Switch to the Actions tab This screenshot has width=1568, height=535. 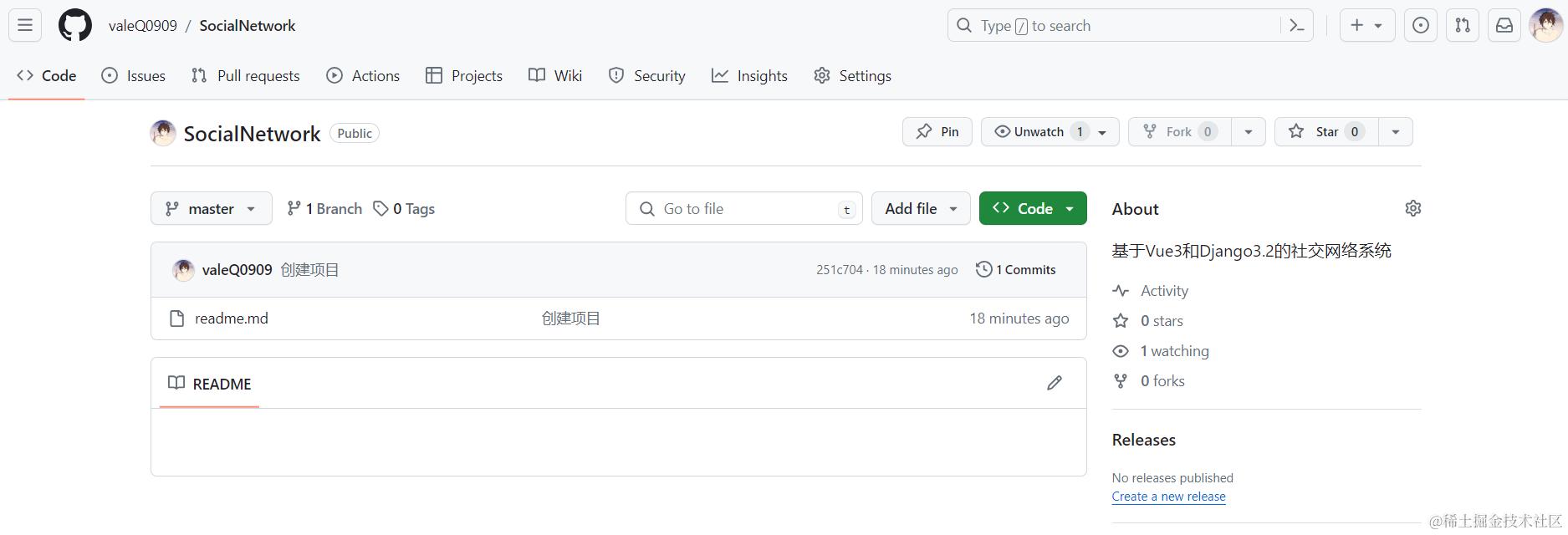click(363, 75)
